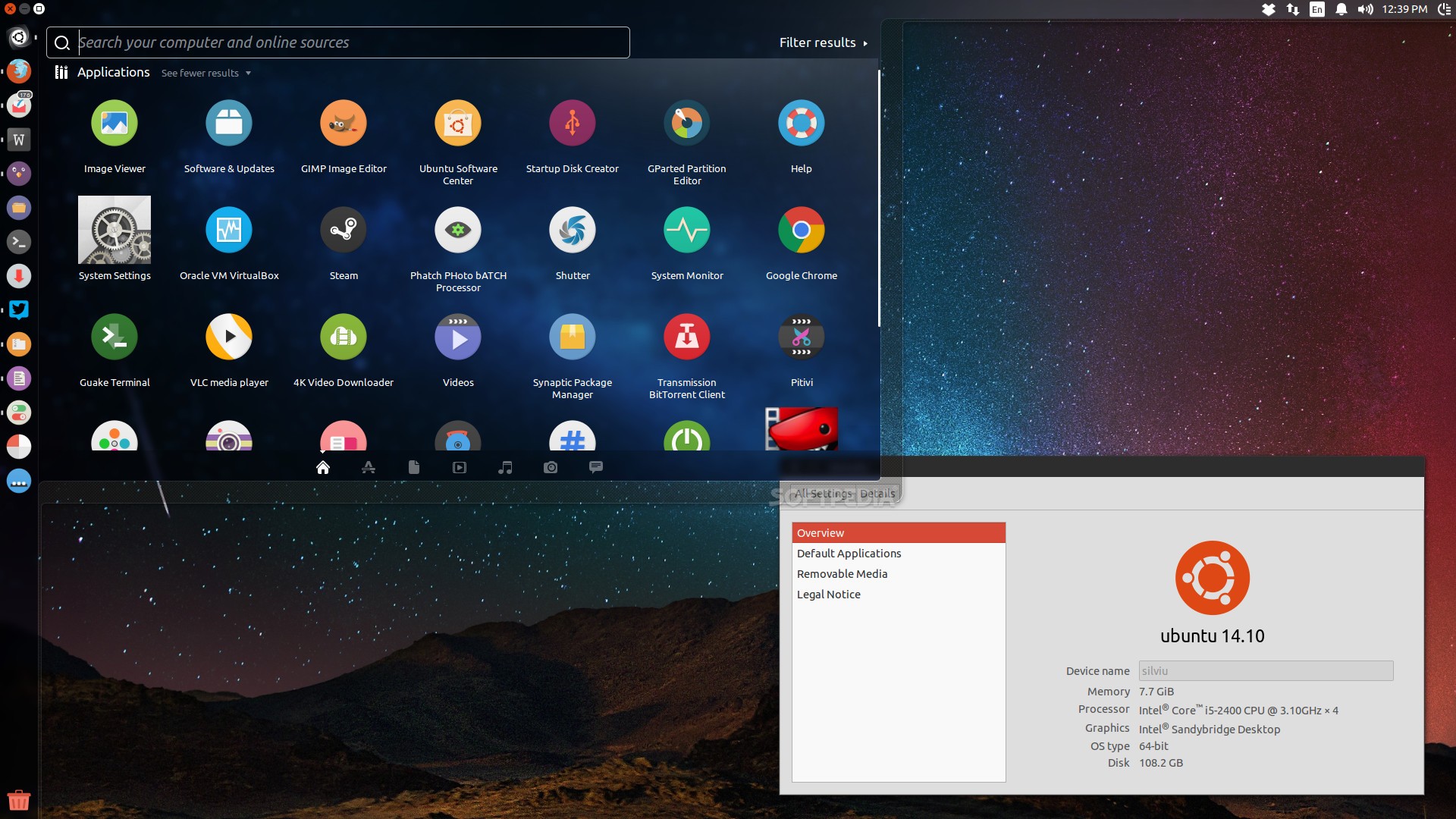Select Overview in Details sidebar
The height and width of the screenshot is (819, 1456).
899,532
